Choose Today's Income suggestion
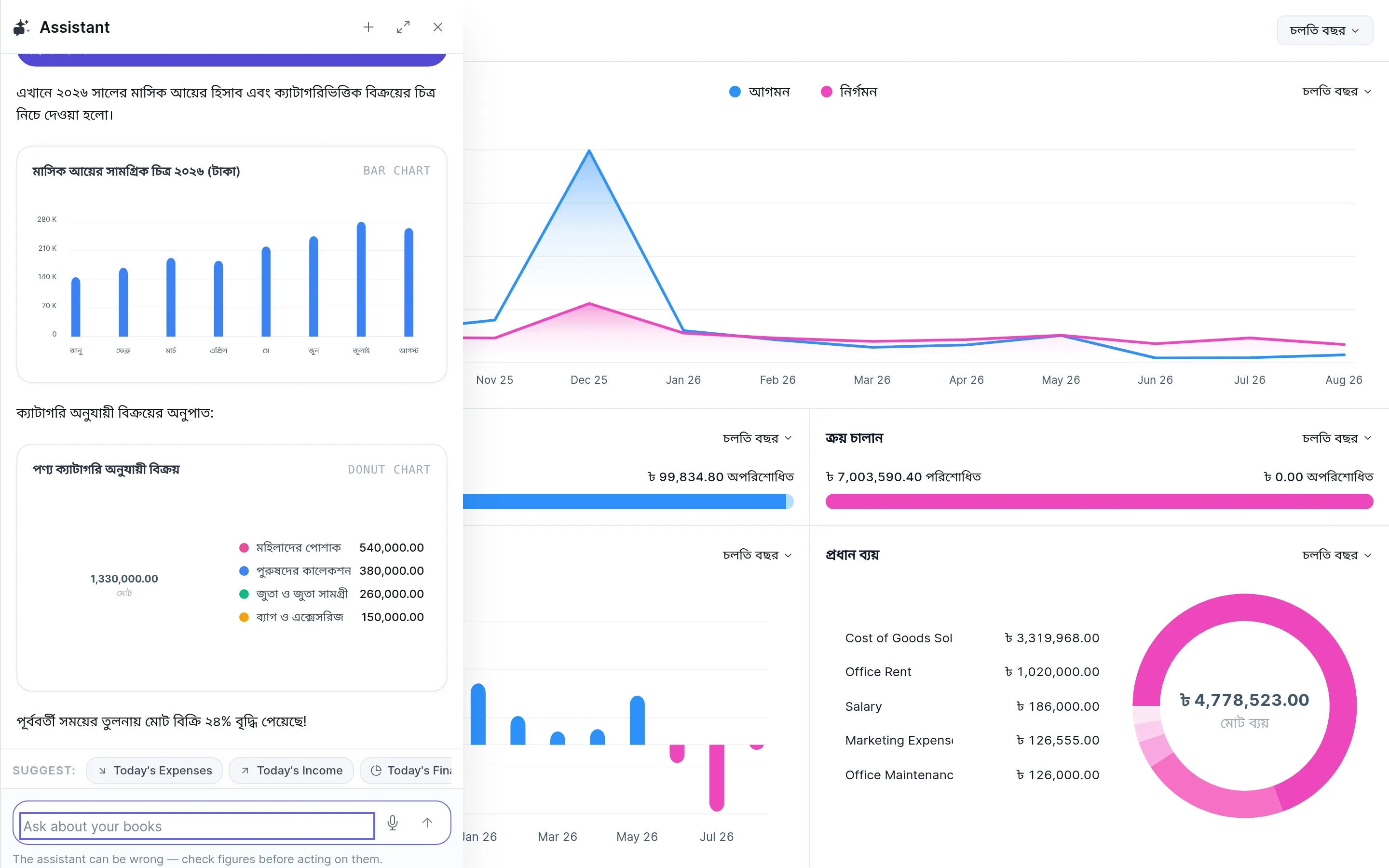This screenshot has width=1389, height=868. [x=291, y=771]
